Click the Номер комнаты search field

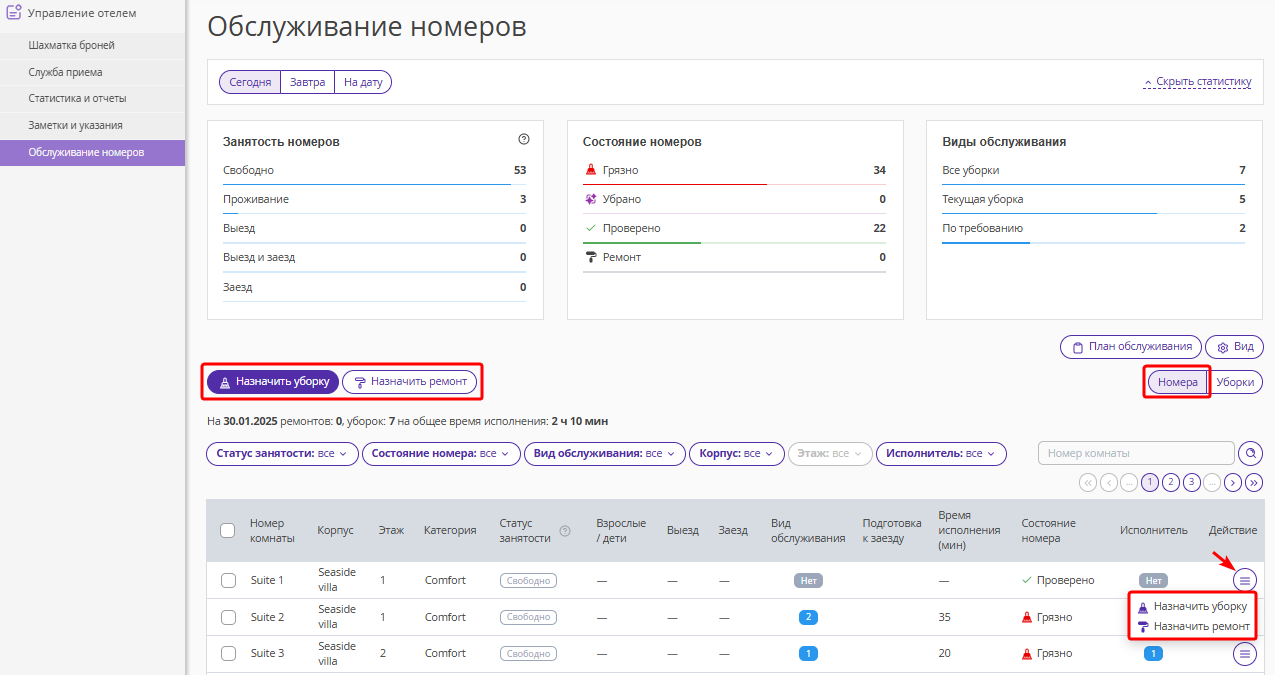click(x=1136, y=454)
